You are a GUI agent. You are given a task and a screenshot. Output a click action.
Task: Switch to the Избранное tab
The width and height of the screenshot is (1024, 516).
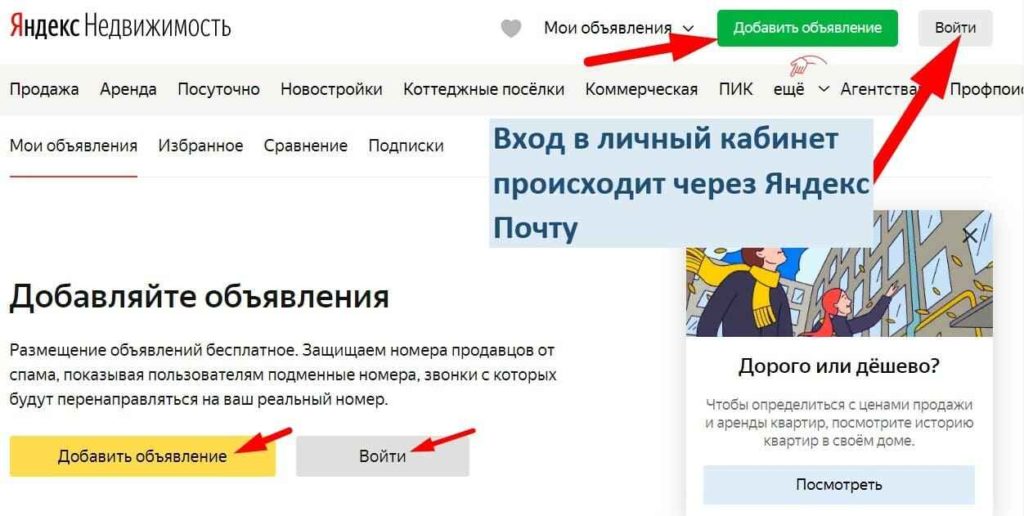pos(200,146)
